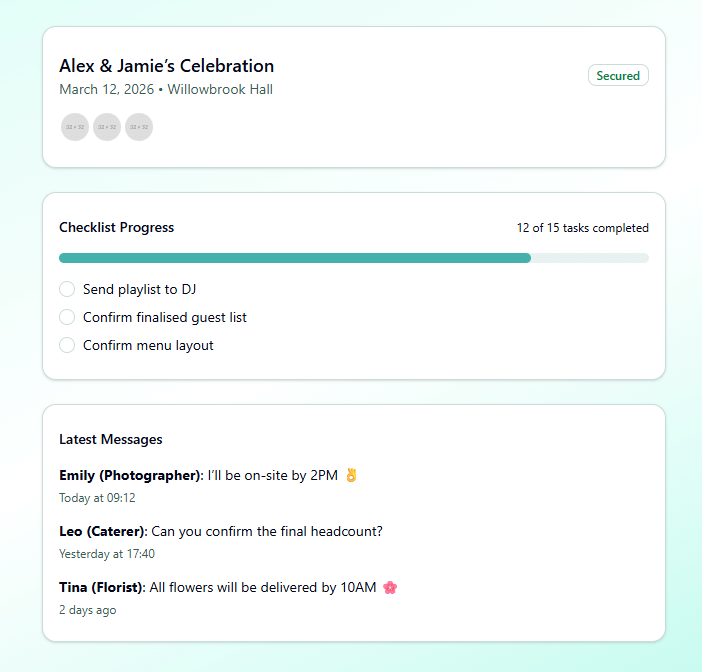Screen dimensions: 702x672
Task: Click the Alex & Jamie's Celebration title
Action: point(166,66)
